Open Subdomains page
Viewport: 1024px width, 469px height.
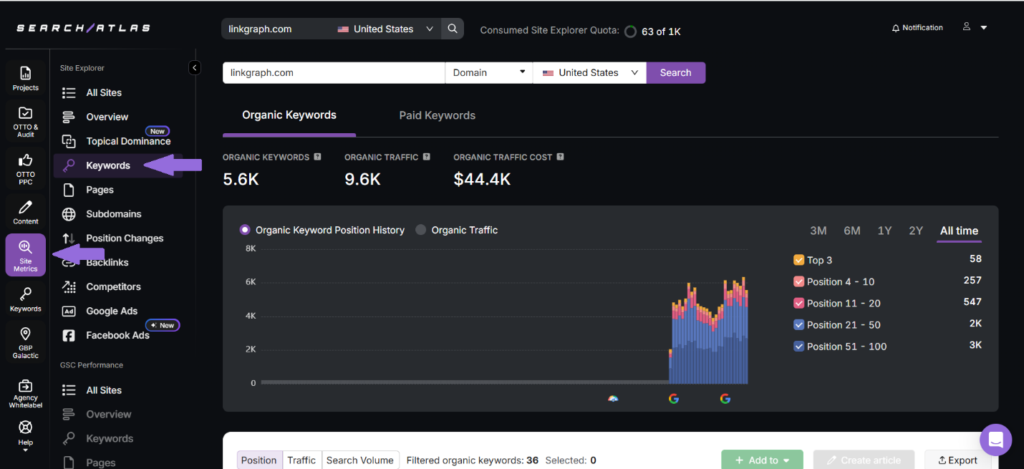point(113,214)
